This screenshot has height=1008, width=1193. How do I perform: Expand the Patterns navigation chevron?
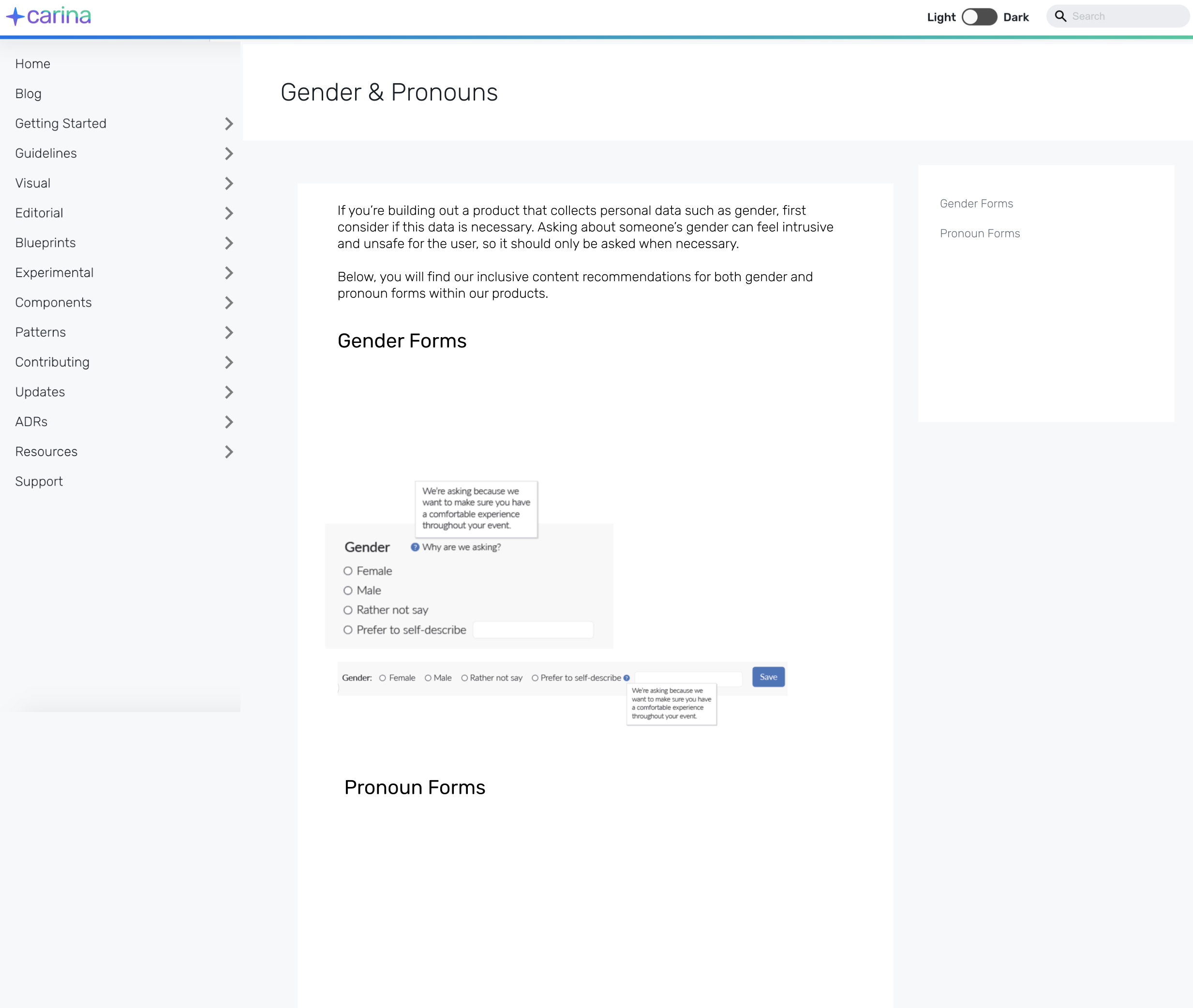click(229, 333)
